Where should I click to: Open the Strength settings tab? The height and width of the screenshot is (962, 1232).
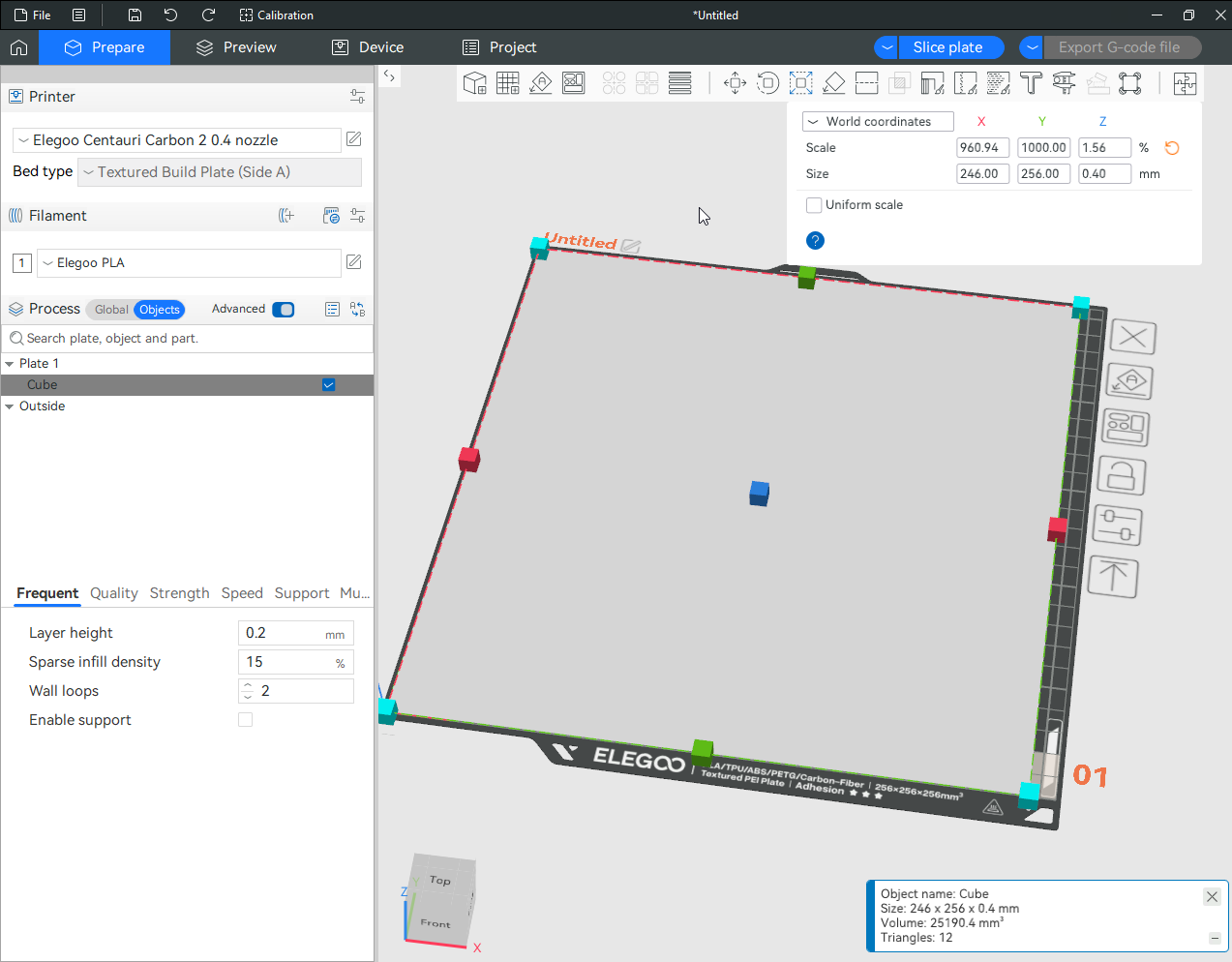[179, 593]
